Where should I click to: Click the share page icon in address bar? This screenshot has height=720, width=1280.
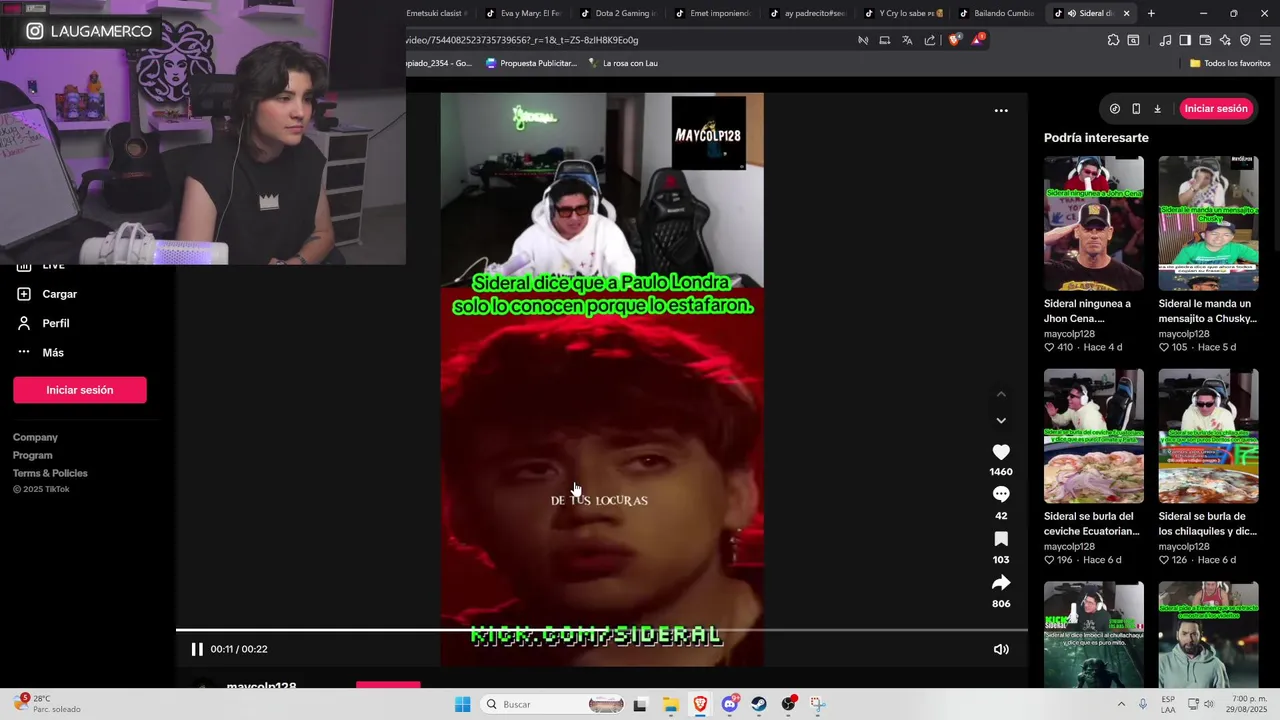[930, 40]
